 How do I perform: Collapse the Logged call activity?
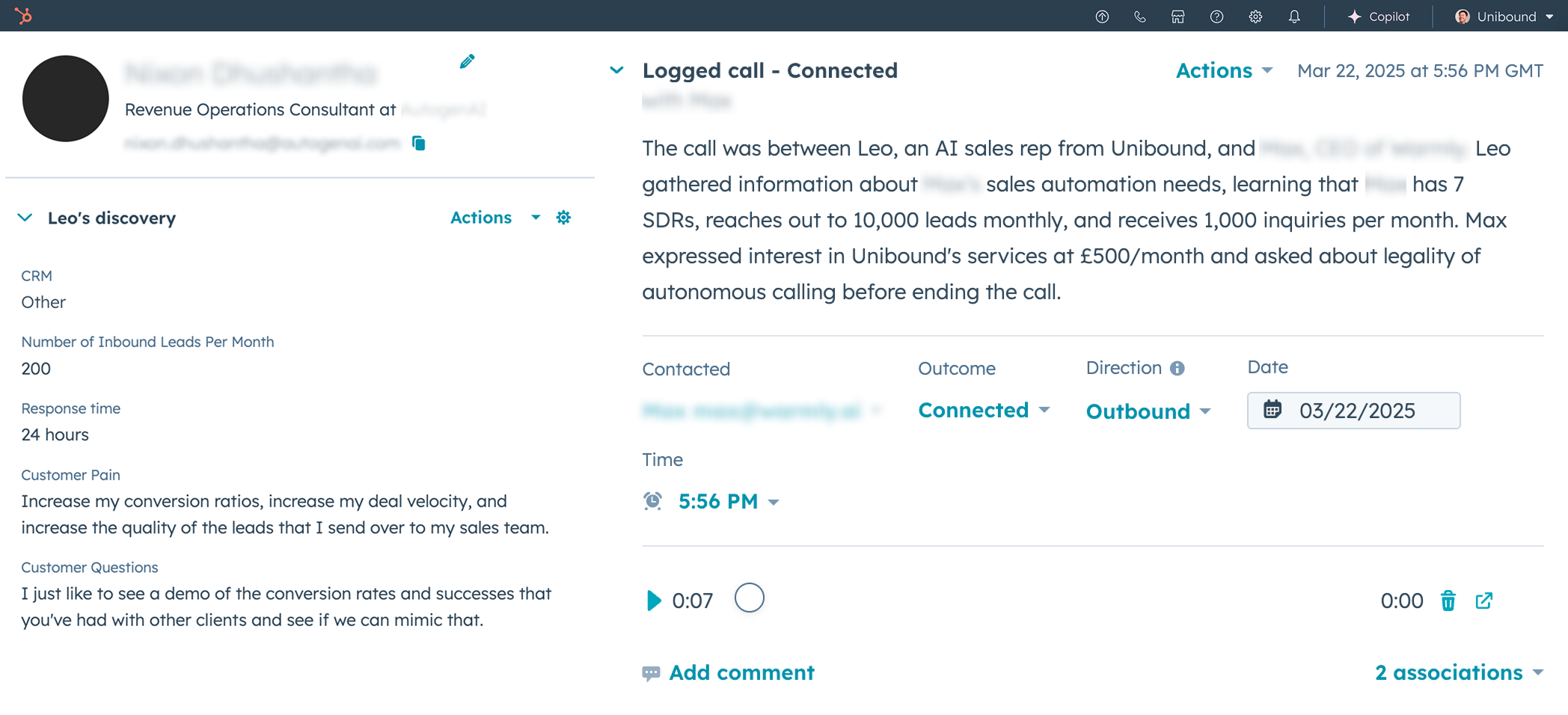616,70
